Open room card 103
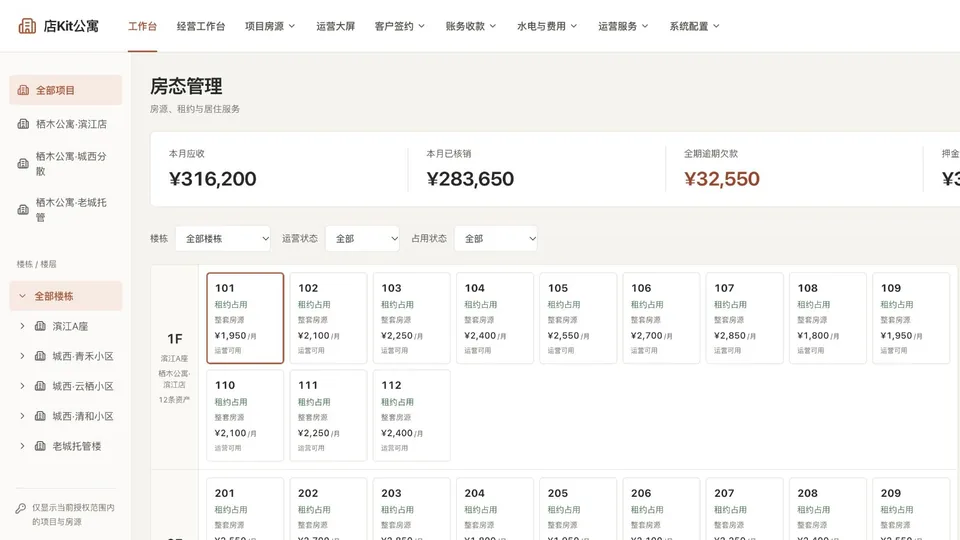Screen dimensions: 960x540 tap(411, 318)
